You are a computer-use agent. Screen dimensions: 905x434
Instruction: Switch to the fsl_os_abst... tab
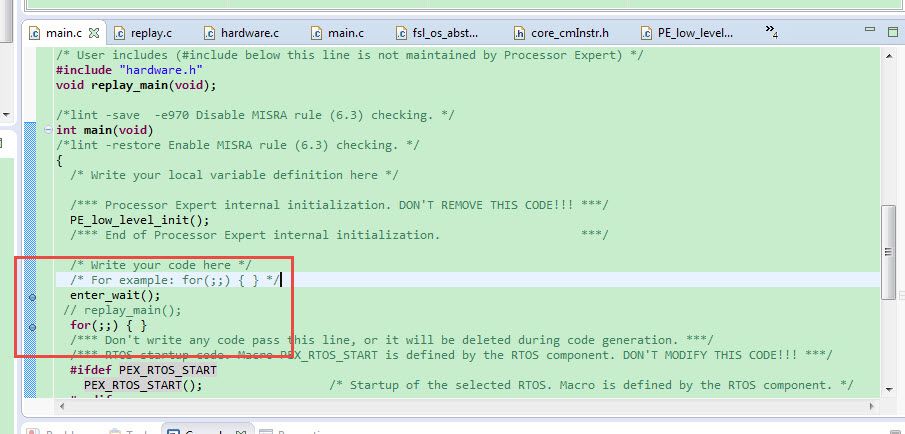pyautogui.click(x=438, y=33)
